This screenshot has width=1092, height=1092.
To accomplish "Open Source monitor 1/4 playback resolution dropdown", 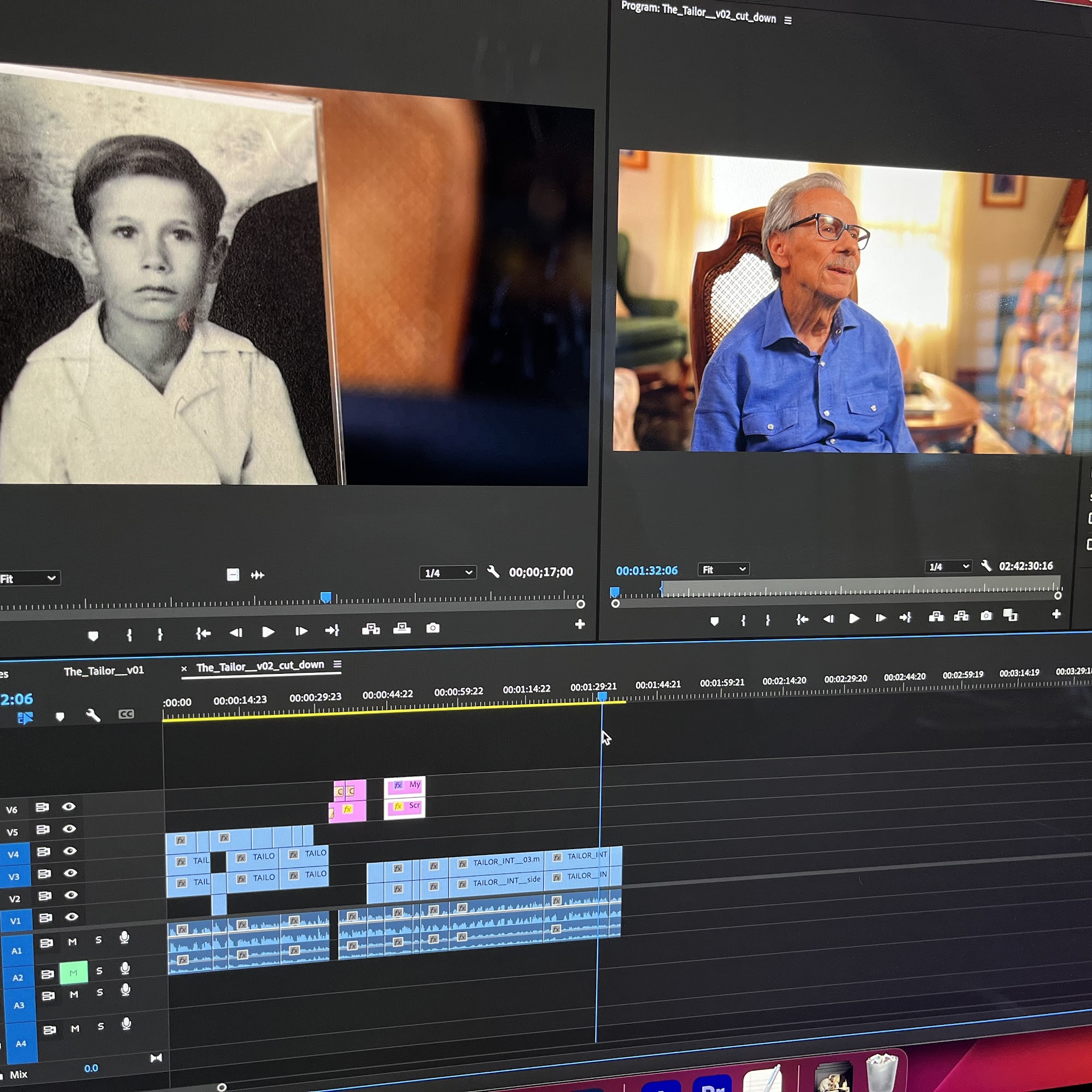I will [x=447, y=573].
